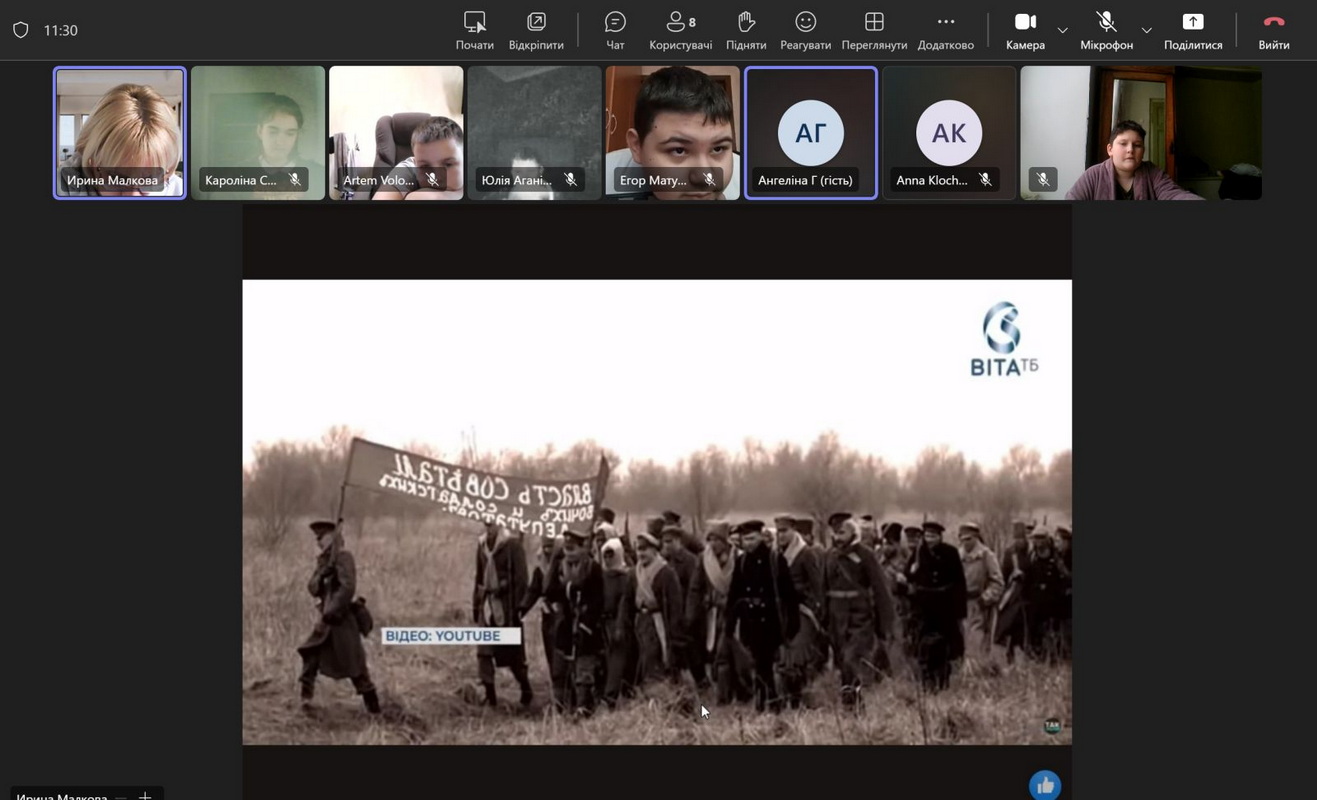The height and width of the screenshot is (800, 1317).
Task: Open the Переглянути view layout menu
Action: coord(874,30)
